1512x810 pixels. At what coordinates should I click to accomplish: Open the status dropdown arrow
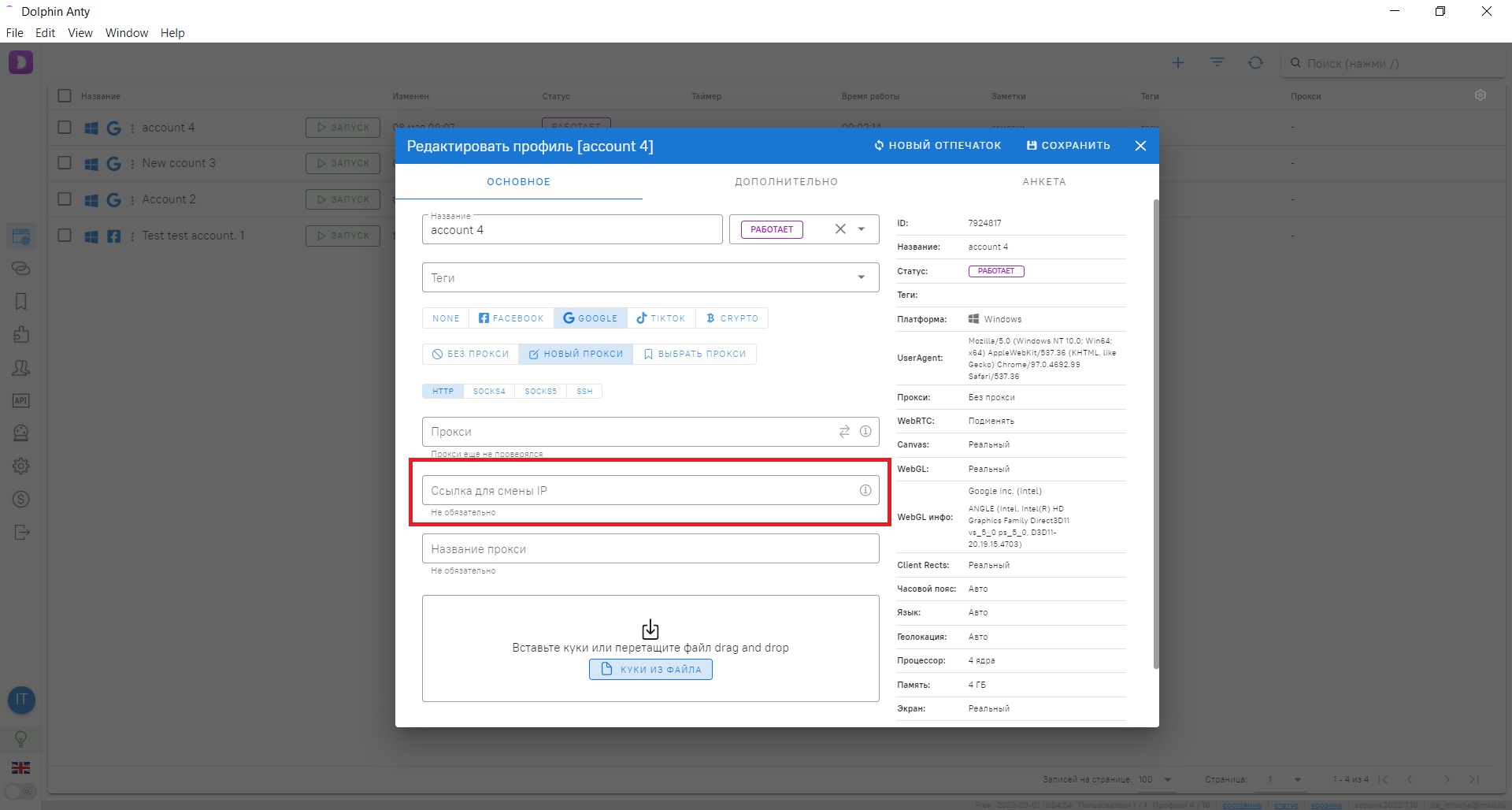862,229
